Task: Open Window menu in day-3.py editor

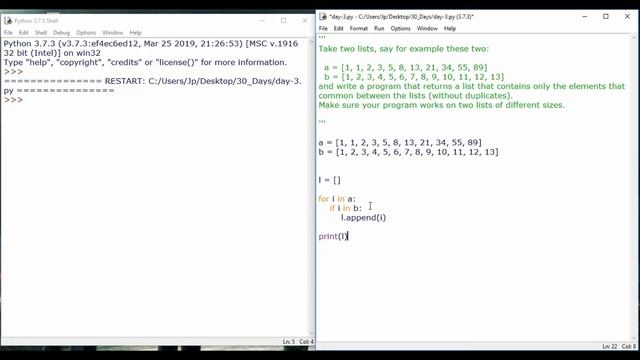Action: 427,29
